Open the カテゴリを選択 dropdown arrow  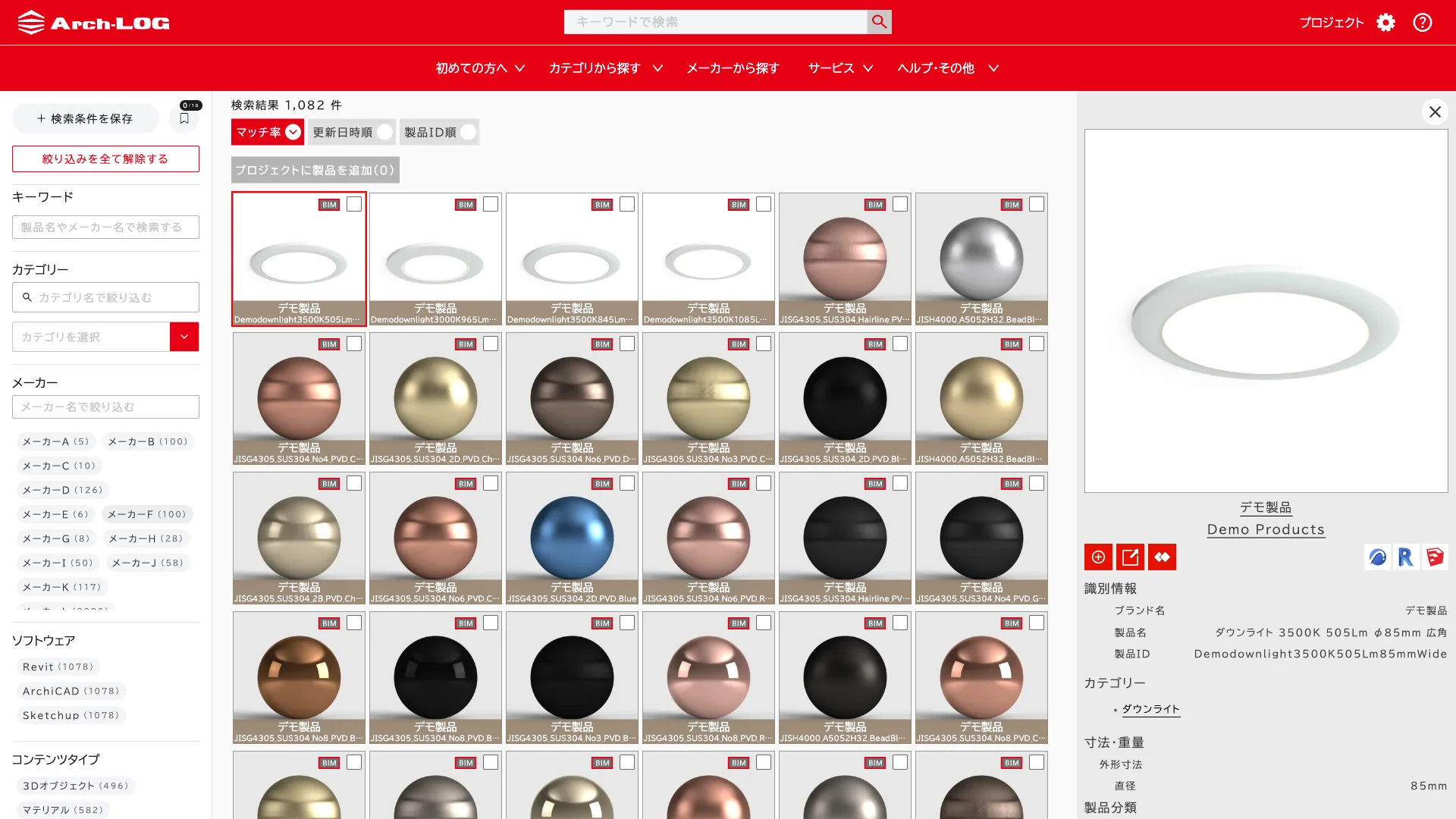(184, 337)
